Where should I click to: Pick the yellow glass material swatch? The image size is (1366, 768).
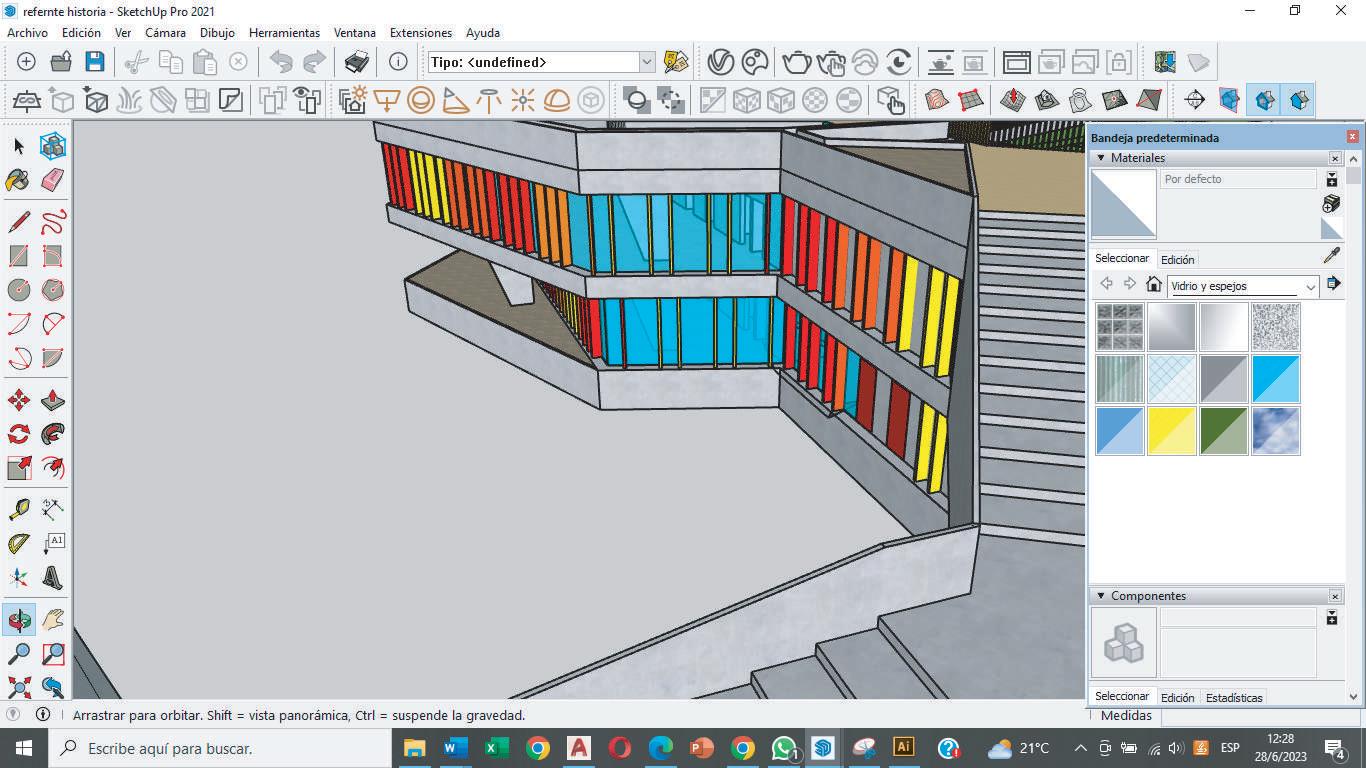pyautogui.click(x=1172, y=431)
